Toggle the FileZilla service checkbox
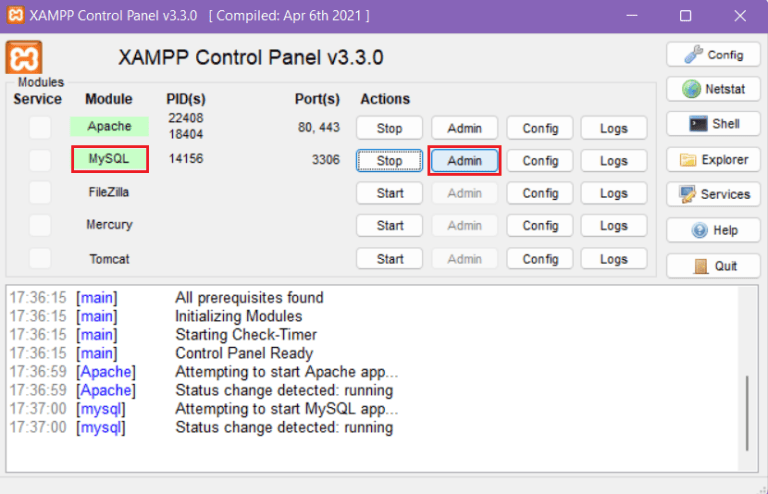Viewport: 768px width, 494px height. point(39,192)
